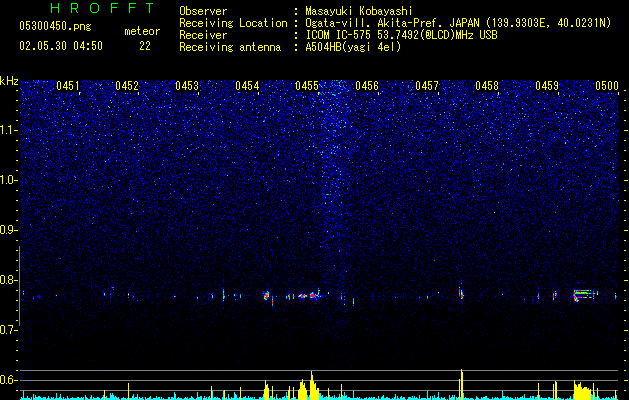Click the Receiving Location value line
The image size is (629, 400).
[458, 23]
